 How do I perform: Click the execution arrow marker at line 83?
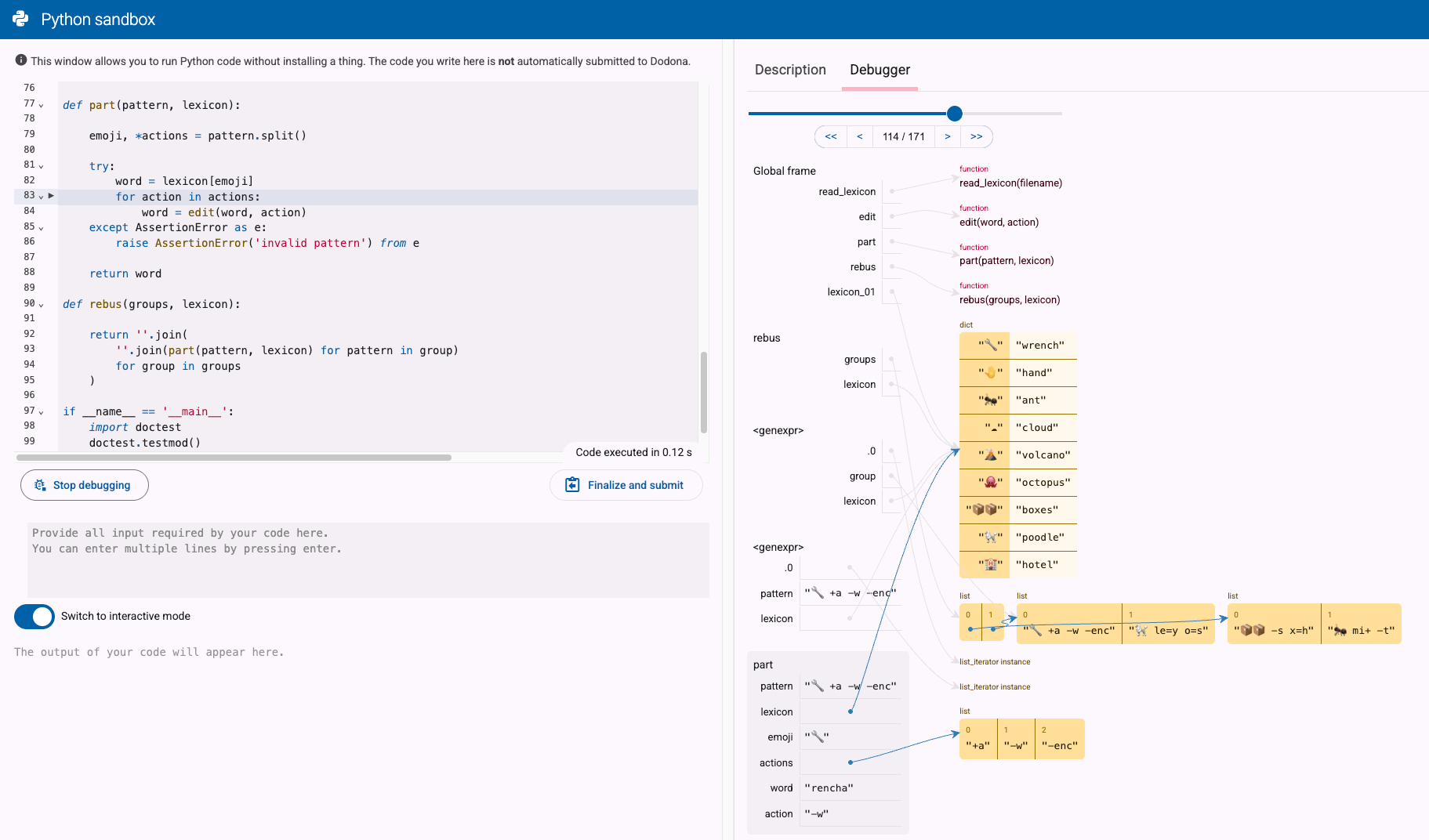point(51,196)
